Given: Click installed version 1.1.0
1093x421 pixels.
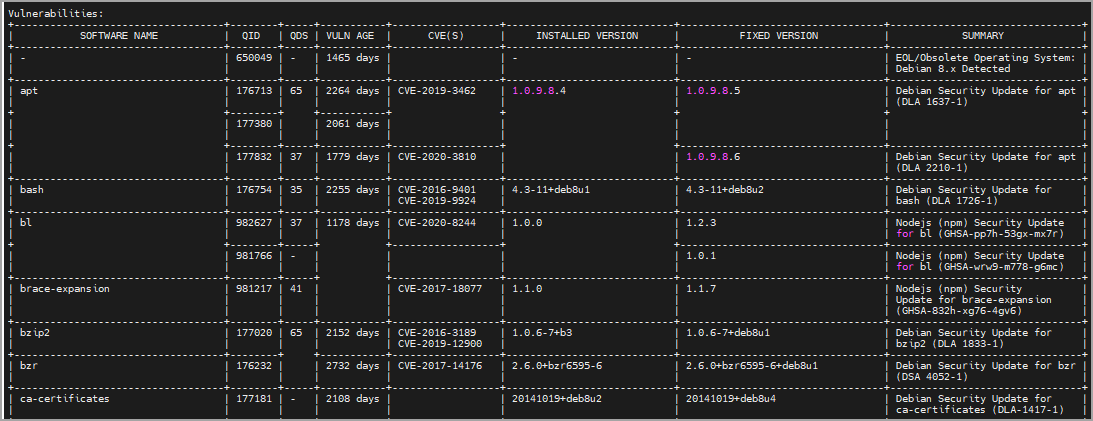Looking at the screenshot, I should (526, 289).
